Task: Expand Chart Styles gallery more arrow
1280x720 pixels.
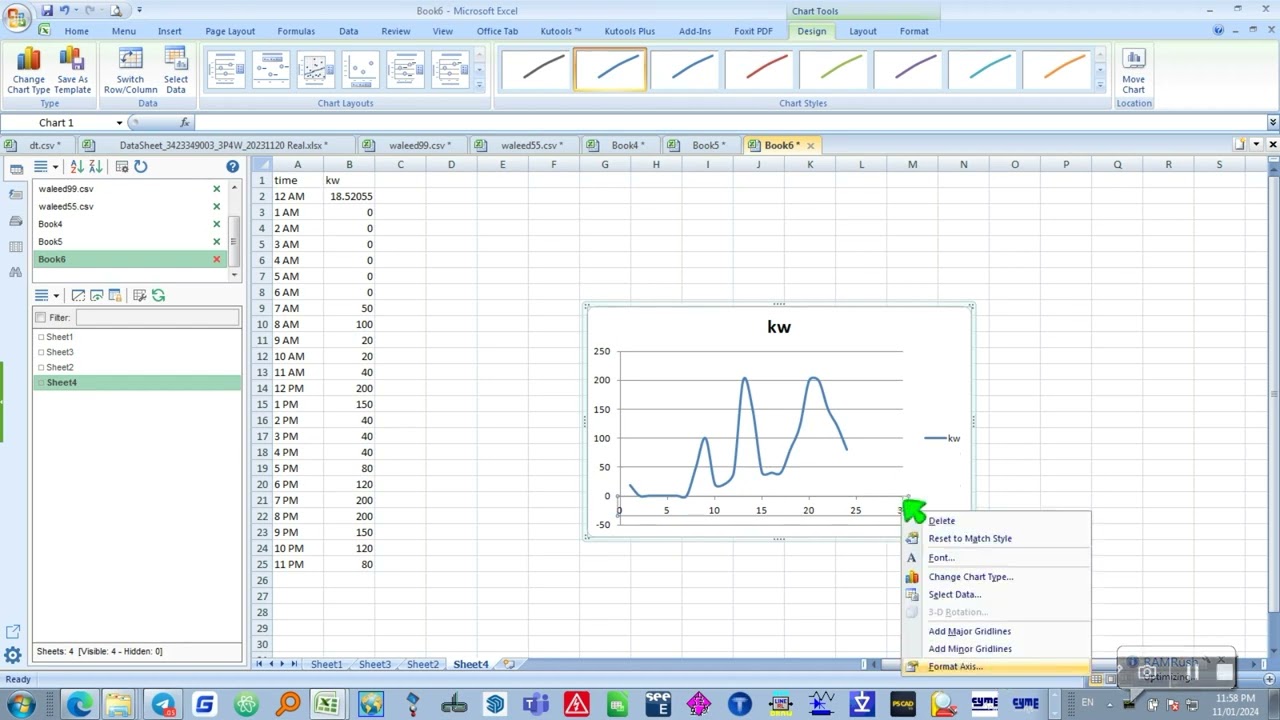Action: (x=1099, y=85)
